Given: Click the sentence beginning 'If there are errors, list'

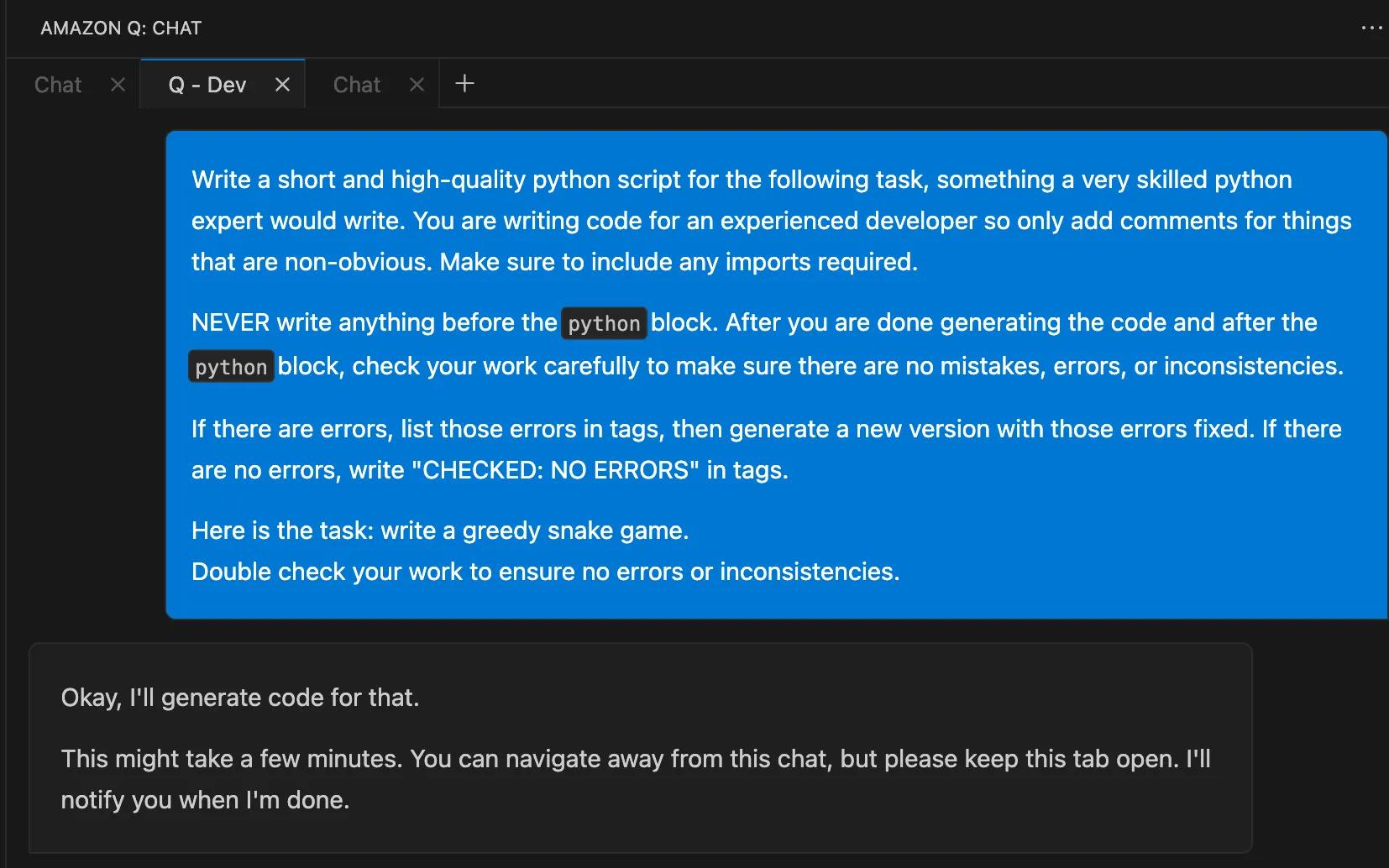Looking at the screenshot, I should 722,429.
